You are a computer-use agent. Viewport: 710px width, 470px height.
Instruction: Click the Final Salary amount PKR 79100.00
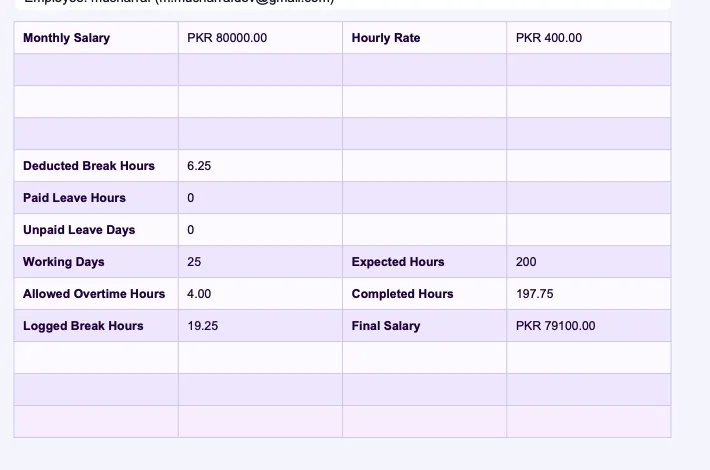(x=555, y=326)
